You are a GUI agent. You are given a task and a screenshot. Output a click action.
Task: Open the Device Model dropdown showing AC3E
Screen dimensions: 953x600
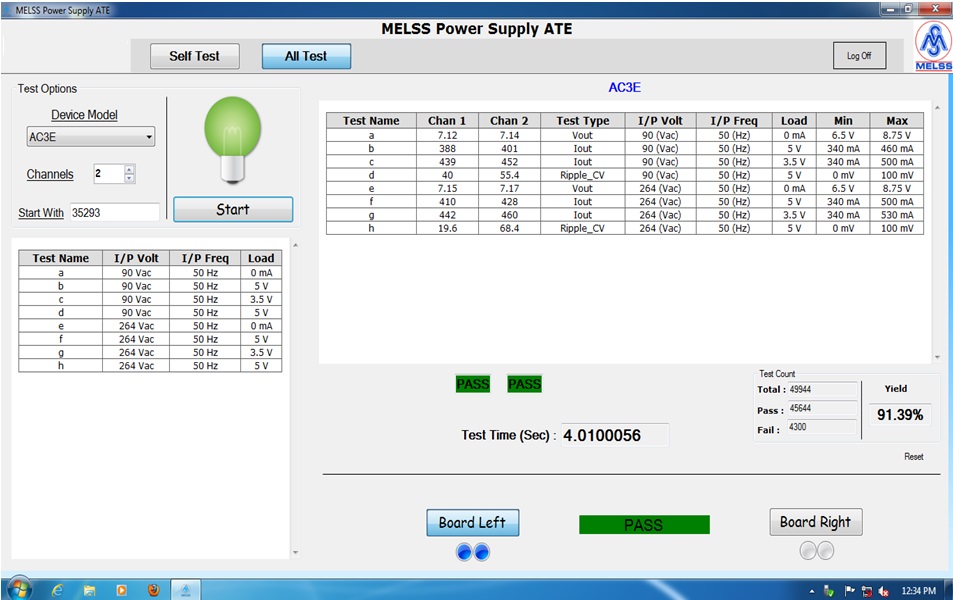click(91, 137)
